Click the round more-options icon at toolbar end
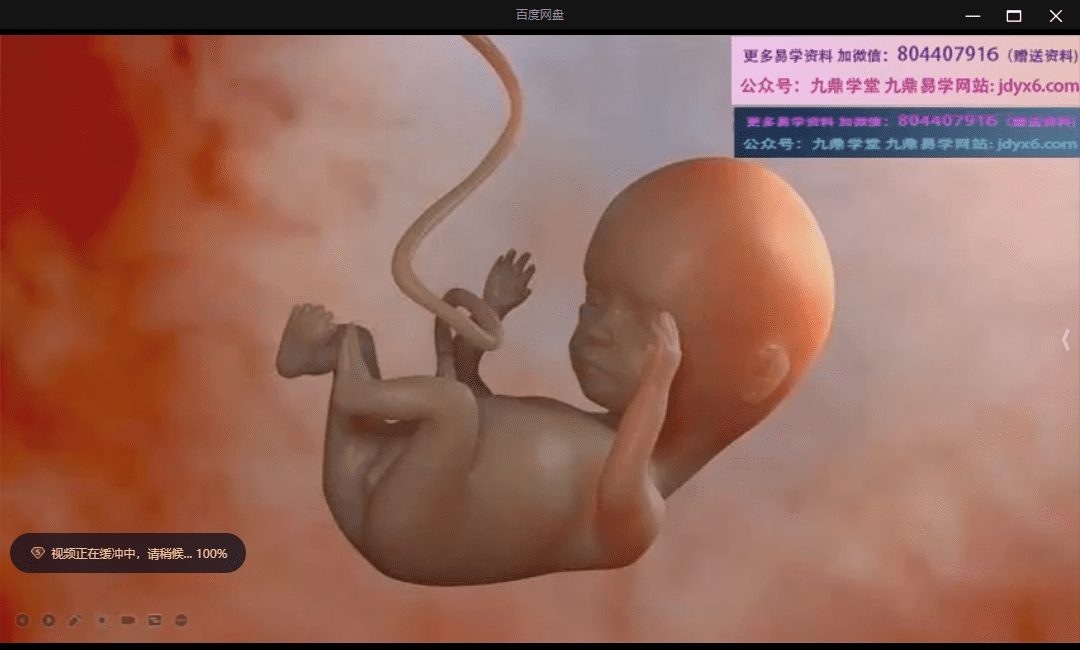Viewport: 1080px width, 650px height. pos(181,620)
